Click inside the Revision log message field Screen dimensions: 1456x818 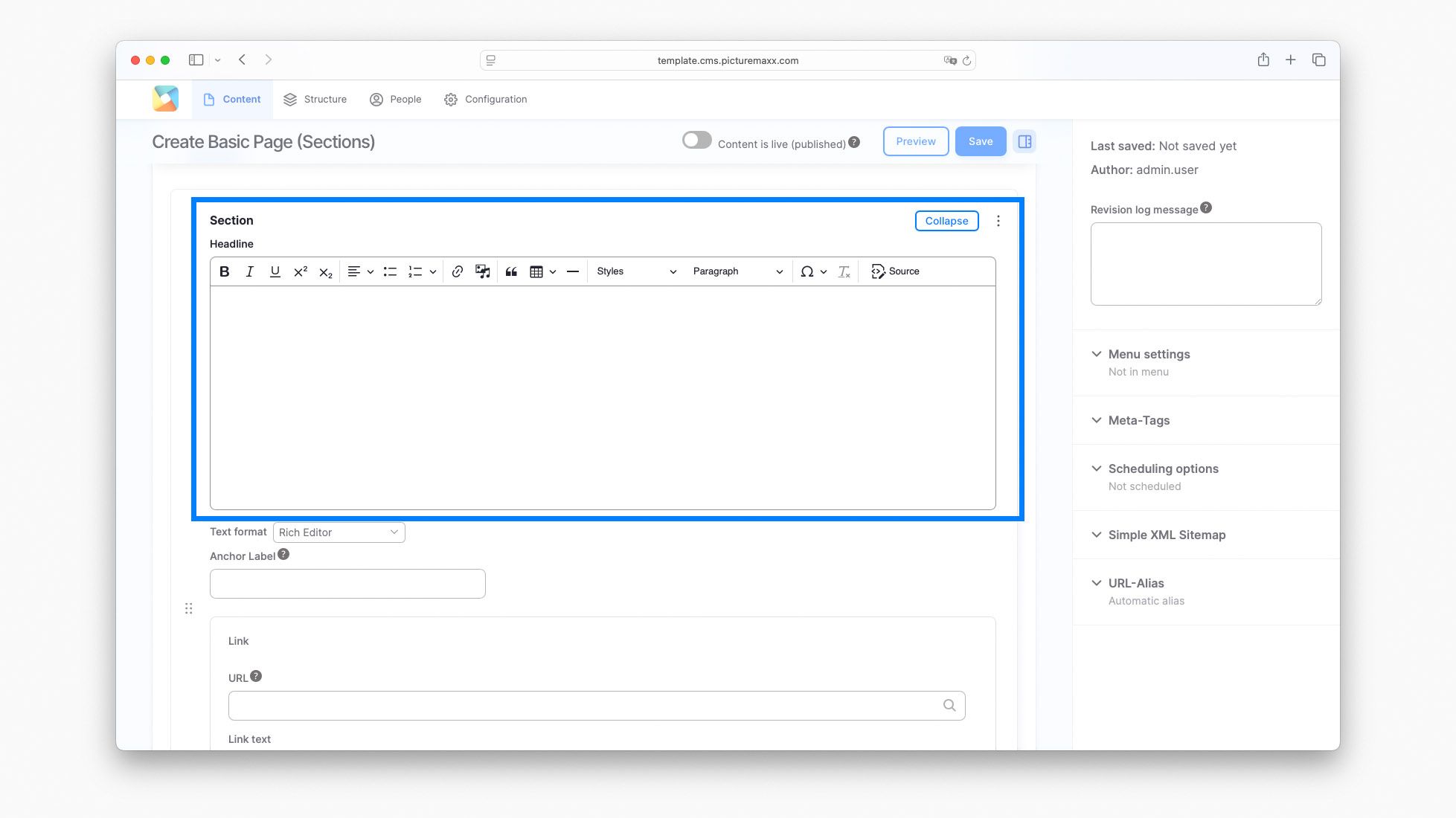click(x=1205, y=263)
